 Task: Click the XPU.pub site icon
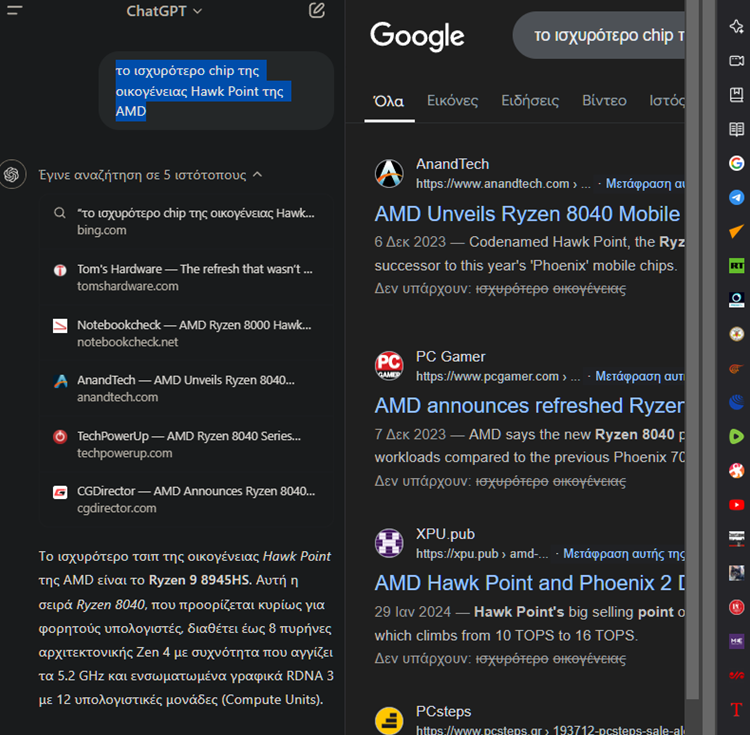point(389,543)
